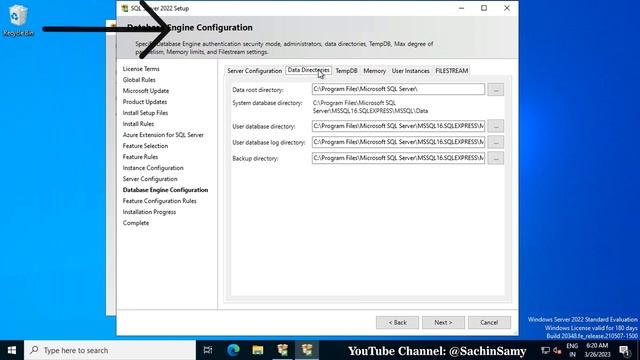The image size is (640, 360).
Task: Select the FILESTREAM tab
Action: point(451,71)
